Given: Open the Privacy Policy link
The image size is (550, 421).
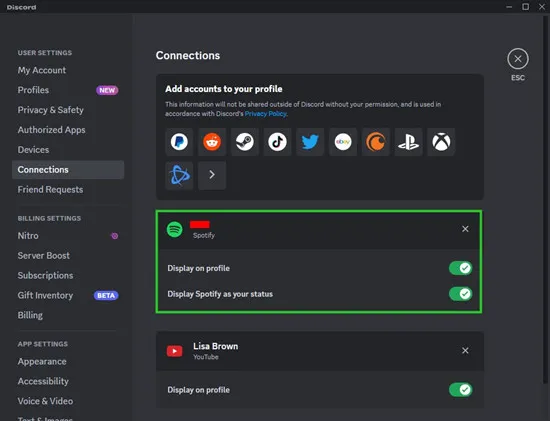Looking at the screenshot, I should (x=266, y=114).
